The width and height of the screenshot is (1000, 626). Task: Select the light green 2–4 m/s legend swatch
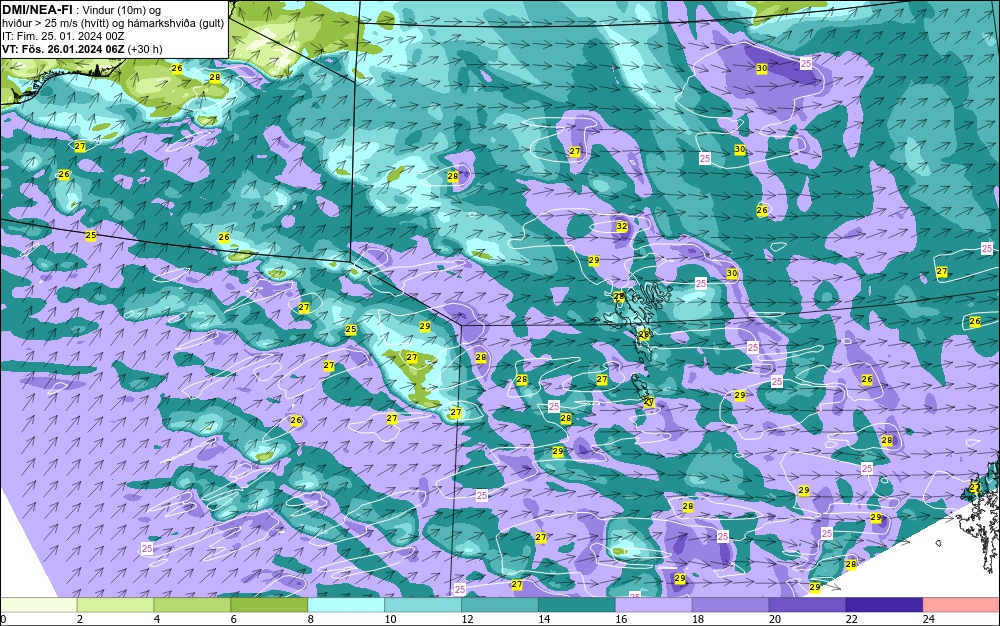[x=115, y=604]
